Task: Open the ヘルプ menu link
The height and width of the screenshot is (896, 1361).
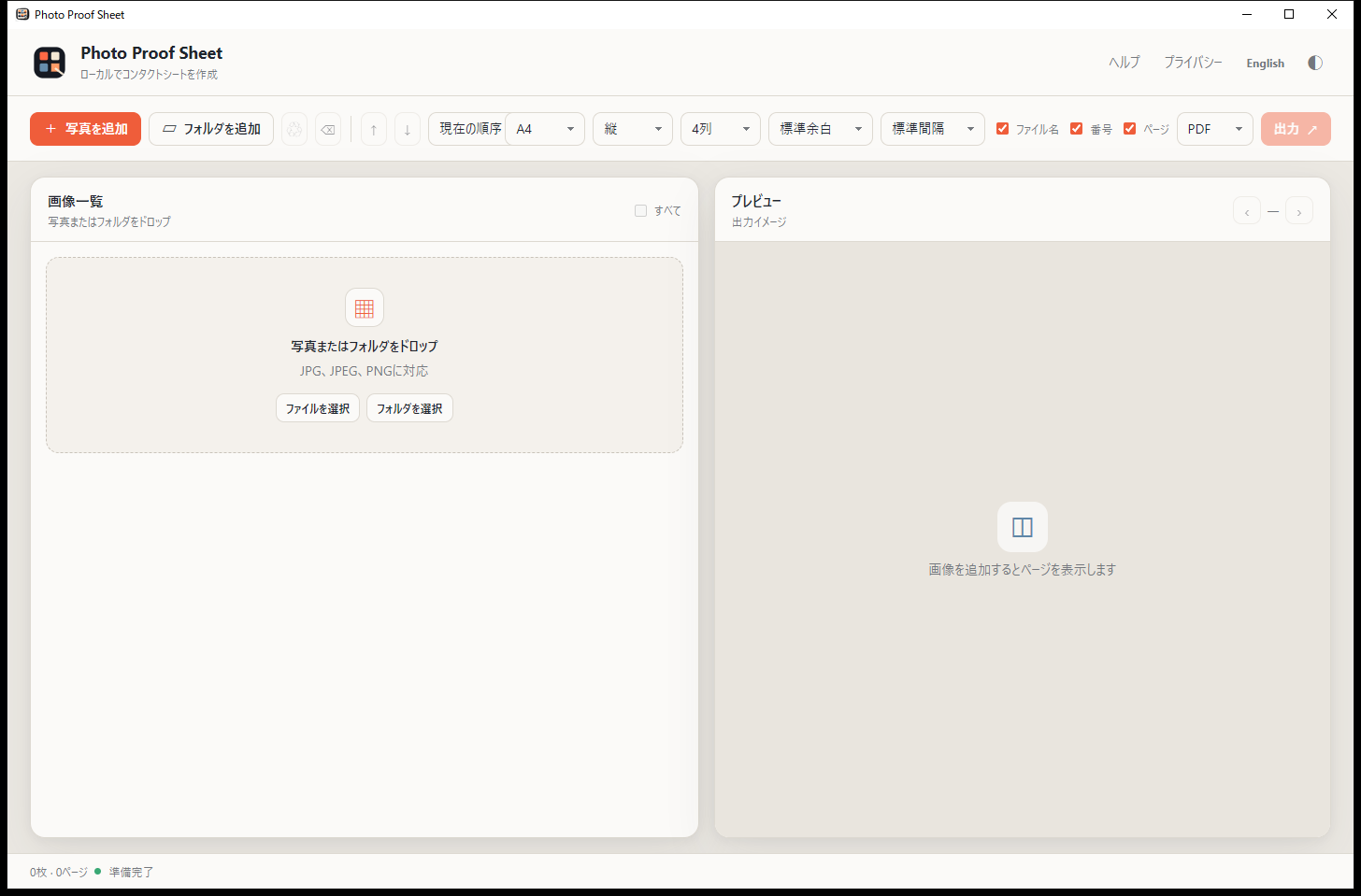Action: pyautogui.click(x=1125, y=63)
